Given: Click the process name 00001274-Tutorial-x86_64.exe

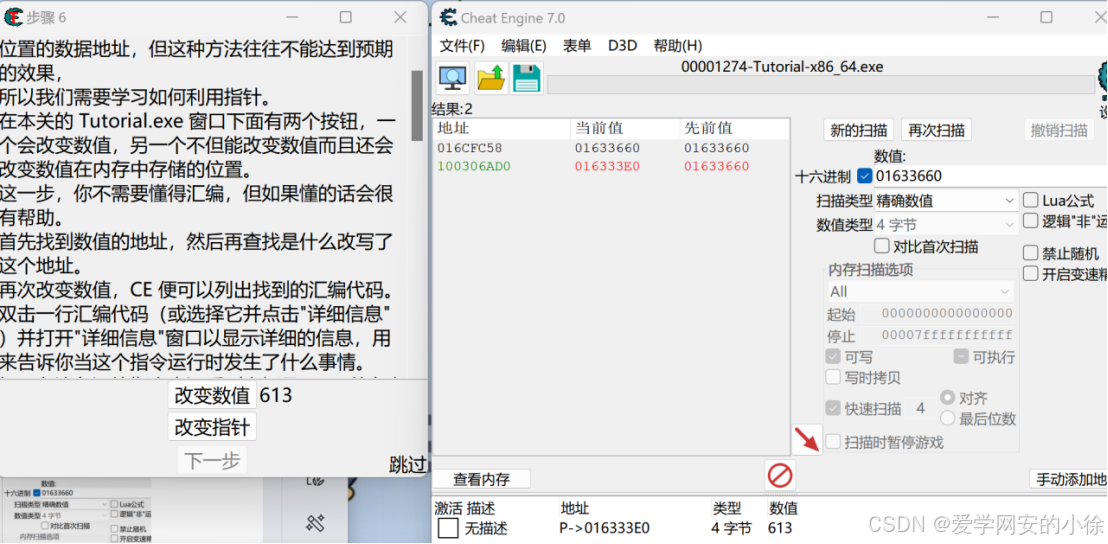Looking at the screenshot, I should 782,66.
